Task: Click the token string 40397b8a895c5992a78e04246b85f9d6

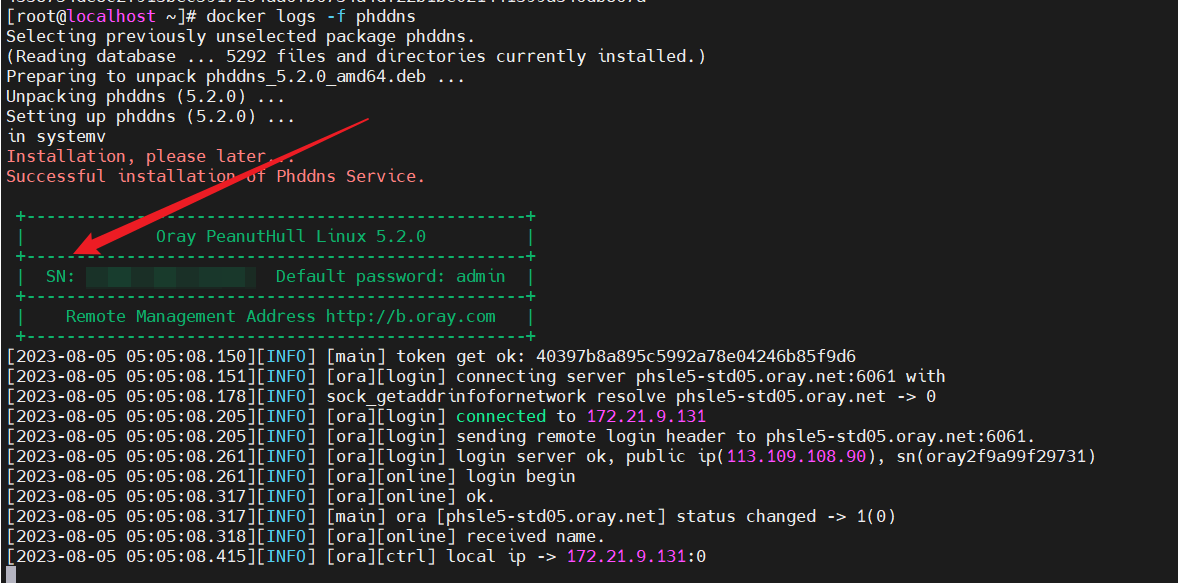Action: [695, 356]
